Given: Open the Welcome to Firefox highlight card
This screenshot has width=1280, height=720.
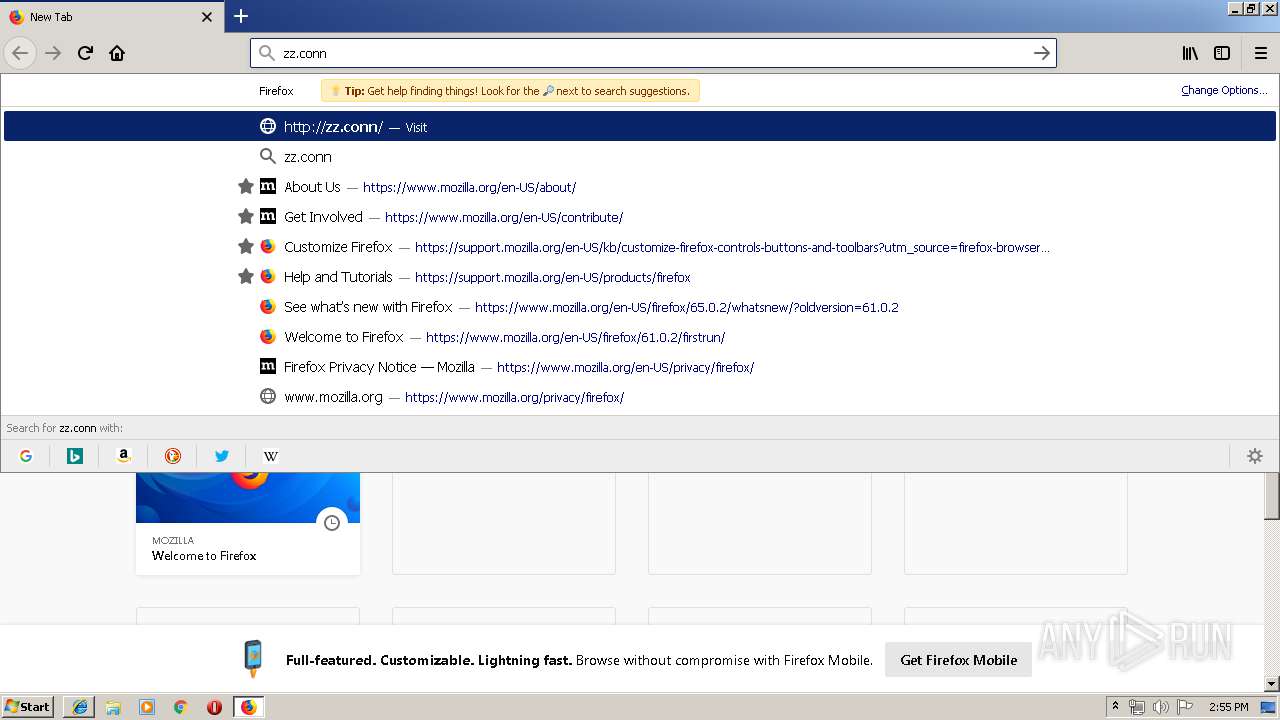Looking at the screenshot, I should [x=248, y=524].
